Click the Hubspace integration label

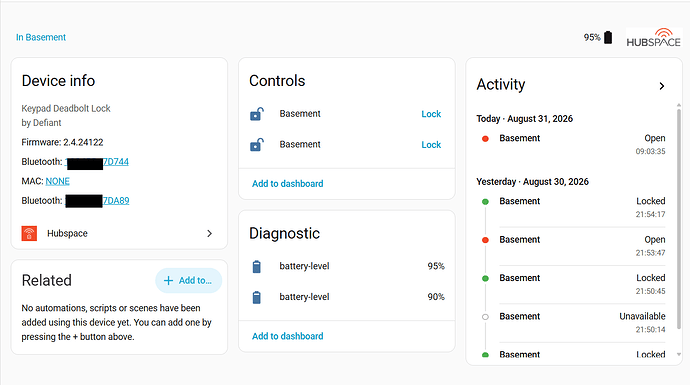67,233
